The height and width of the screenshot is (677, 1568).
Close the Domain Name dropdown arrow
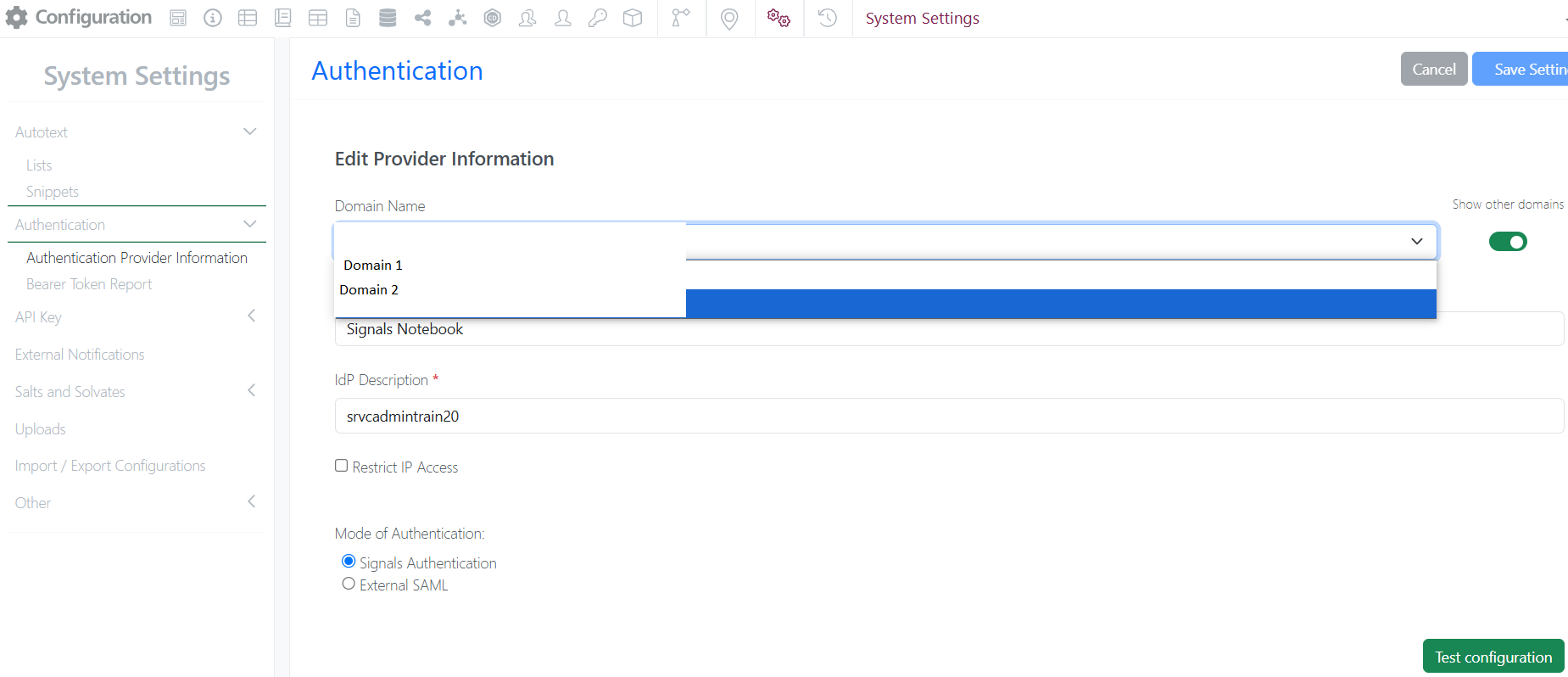[x=1416, y=242]
